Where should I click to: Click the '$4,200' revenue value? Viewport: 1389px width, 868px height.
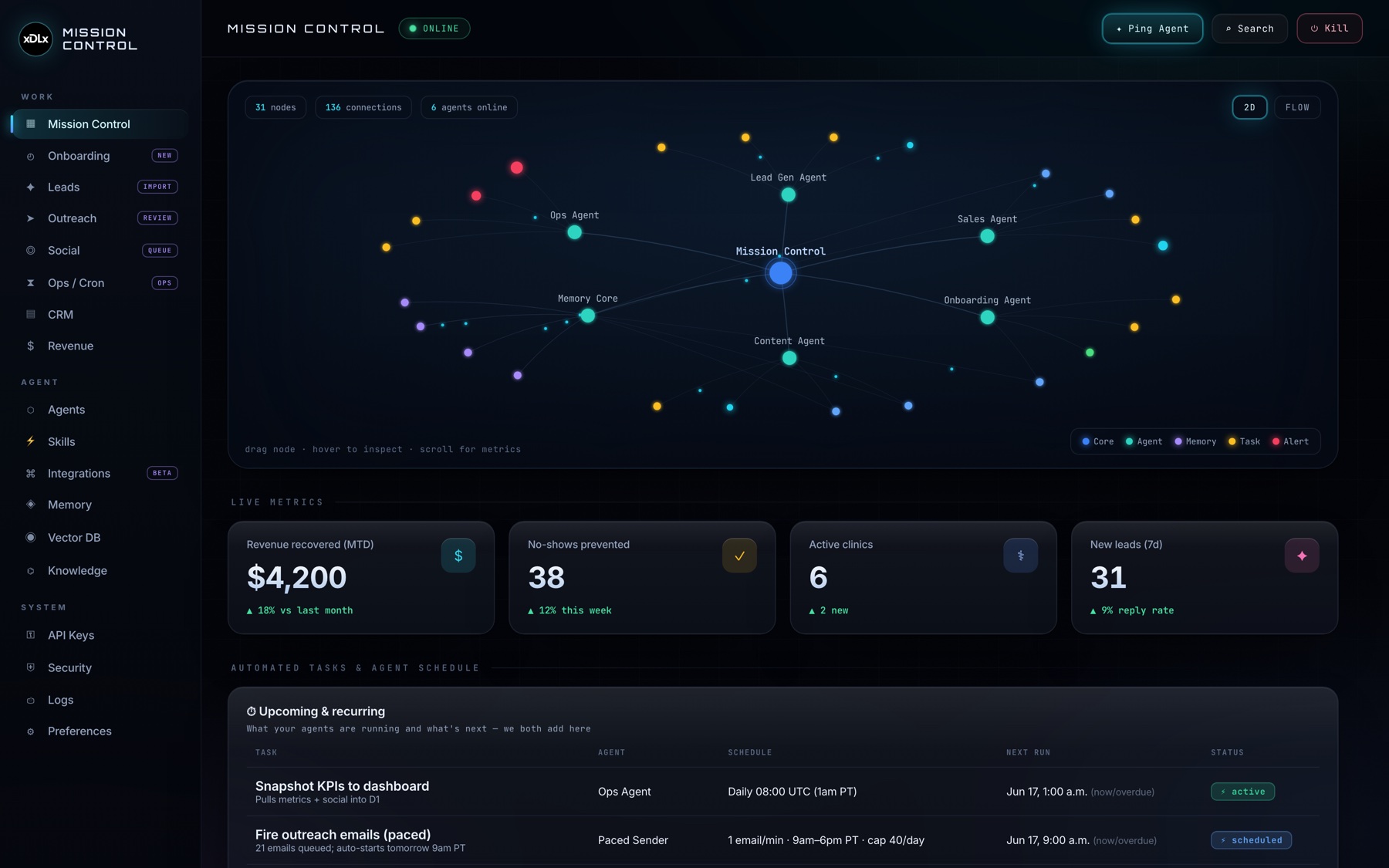click(x=296, y=577)
